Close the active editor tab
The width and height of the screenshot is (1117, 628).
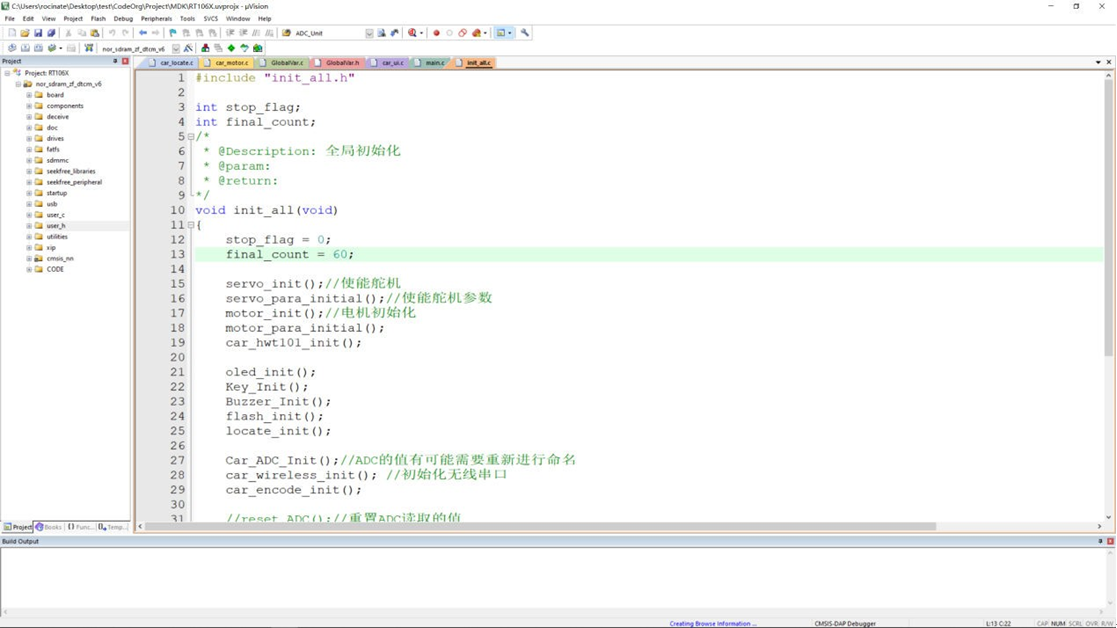[x=1108, y=63]
